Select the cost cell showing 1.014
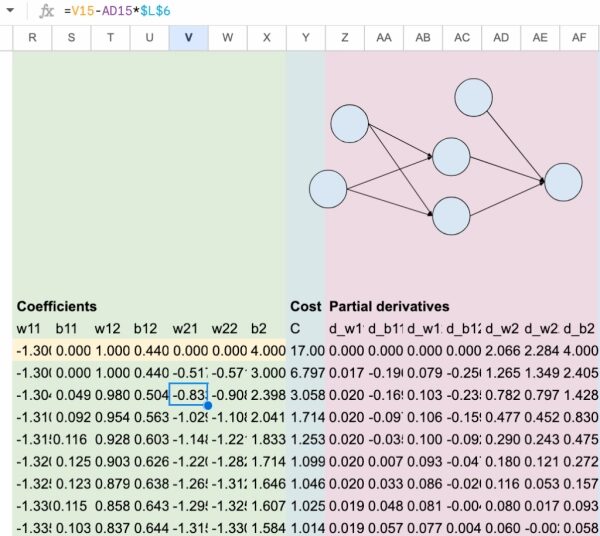 point(305,526)
